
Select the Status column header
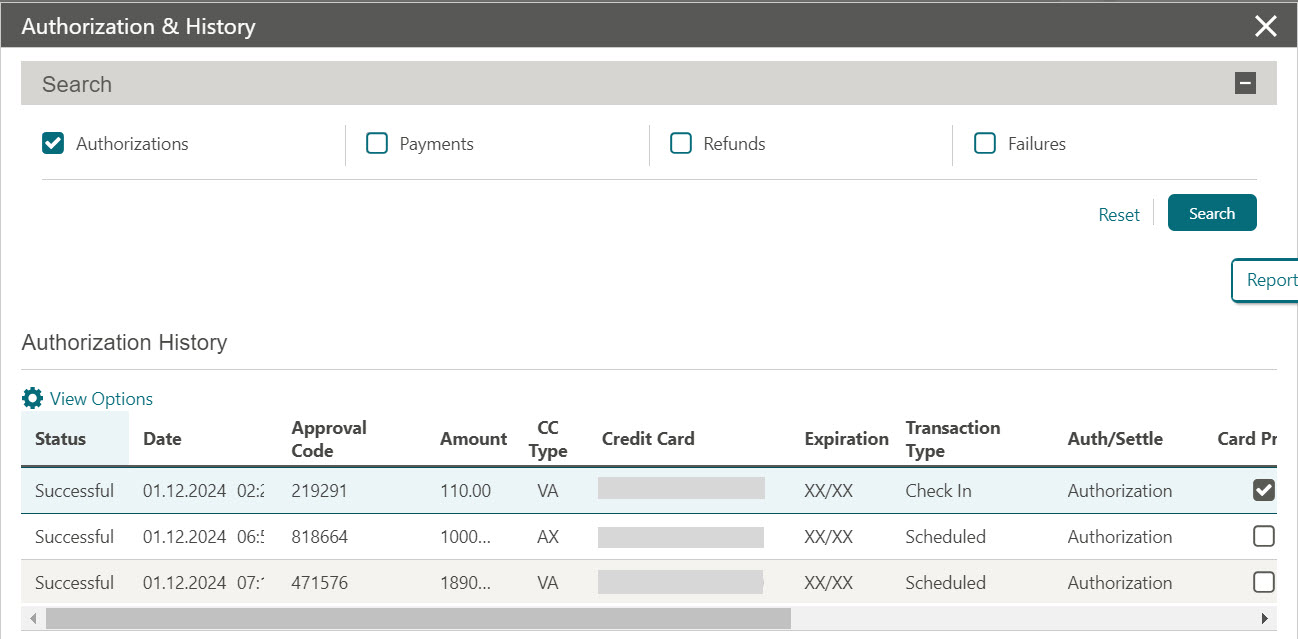click(x=60, y=438)
